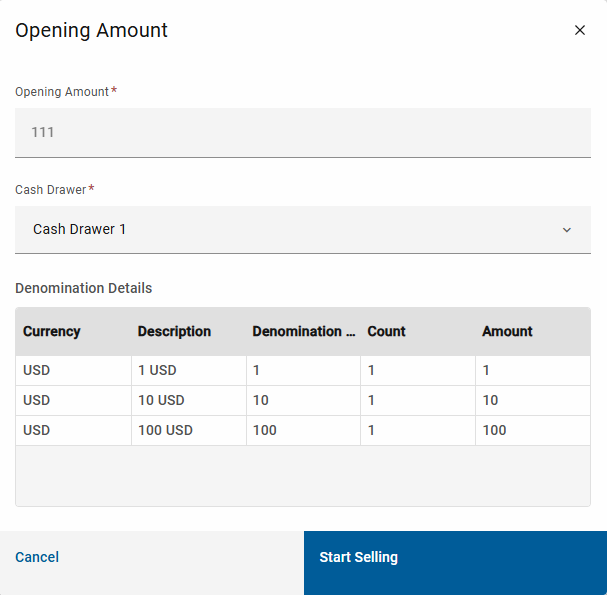Image resolution: width=607 pixels, height=595 pixels.
Task: Click the Cash Drawer chevron arrow
Action: point(567,230)
